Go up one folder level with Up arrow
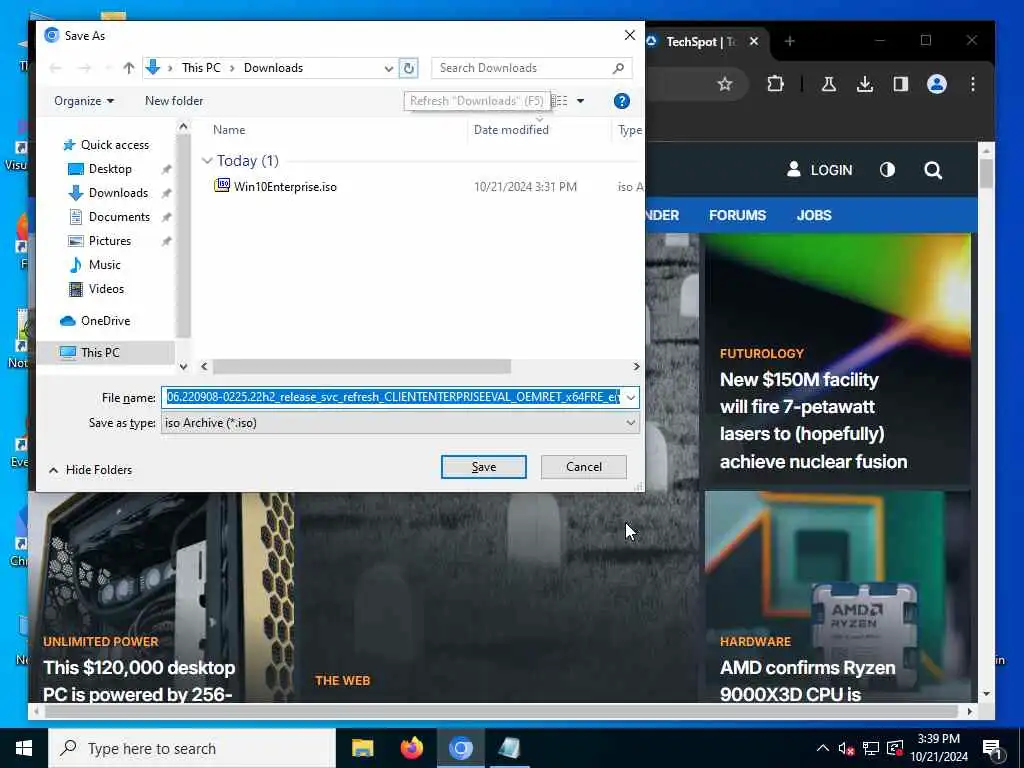 coord(129,68)
